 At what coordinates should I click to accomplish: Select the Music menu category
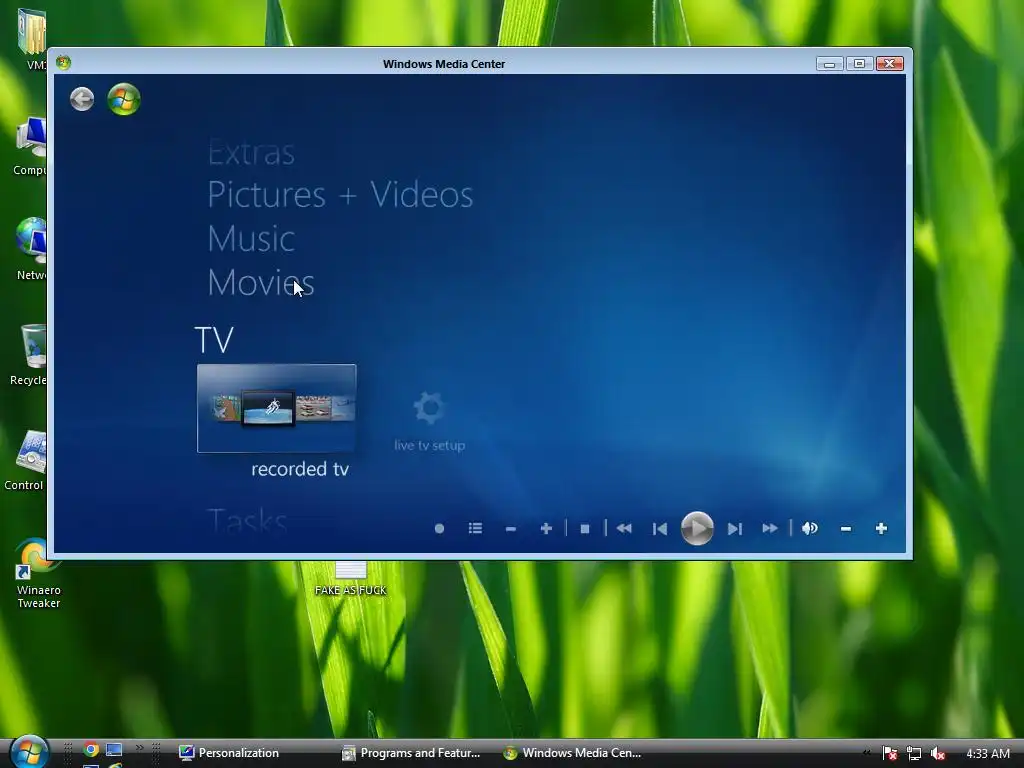click(251, 238)
